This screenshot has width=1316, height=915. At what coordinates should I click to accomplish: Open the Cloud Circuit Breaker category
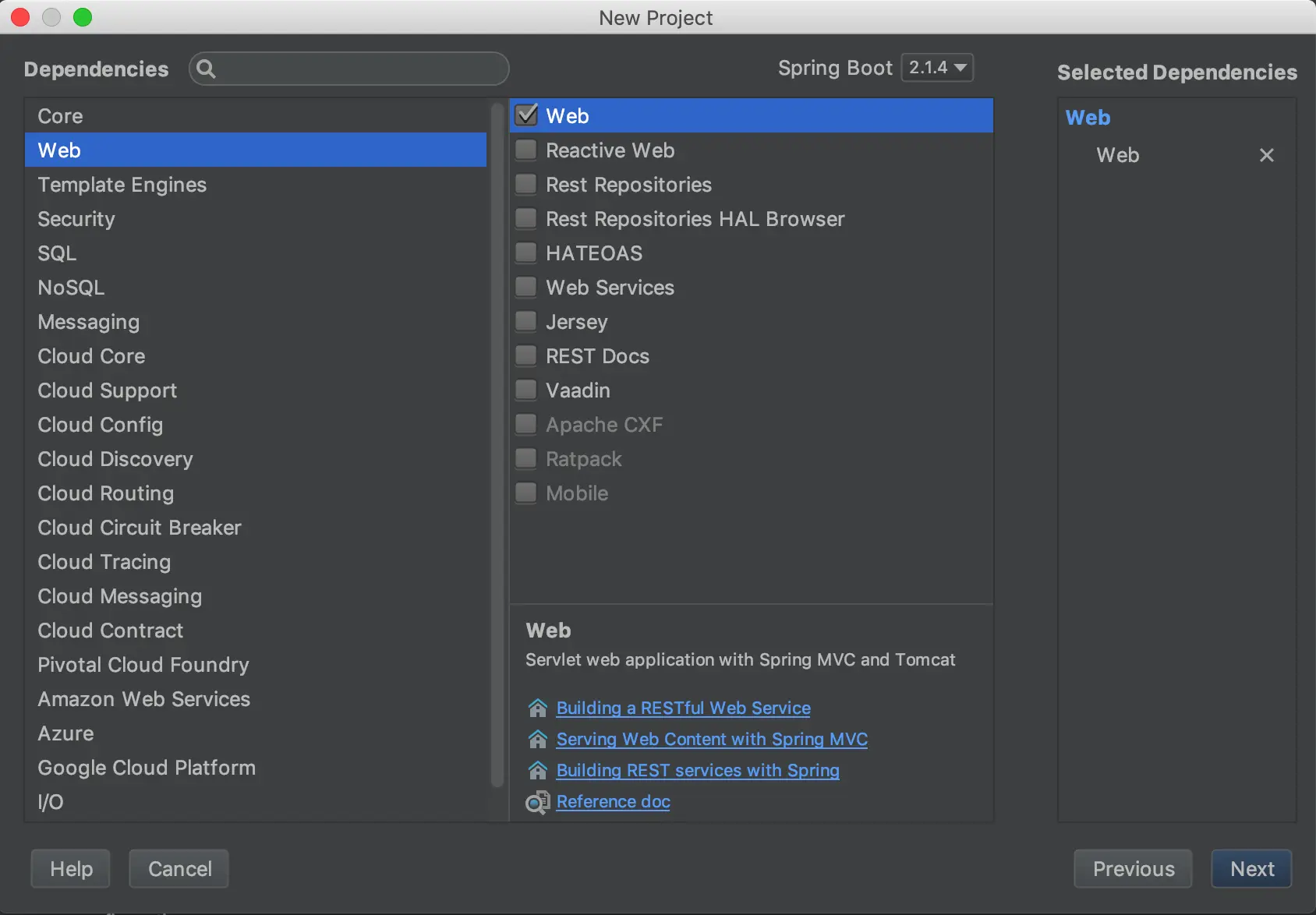(x=256, y=527)
